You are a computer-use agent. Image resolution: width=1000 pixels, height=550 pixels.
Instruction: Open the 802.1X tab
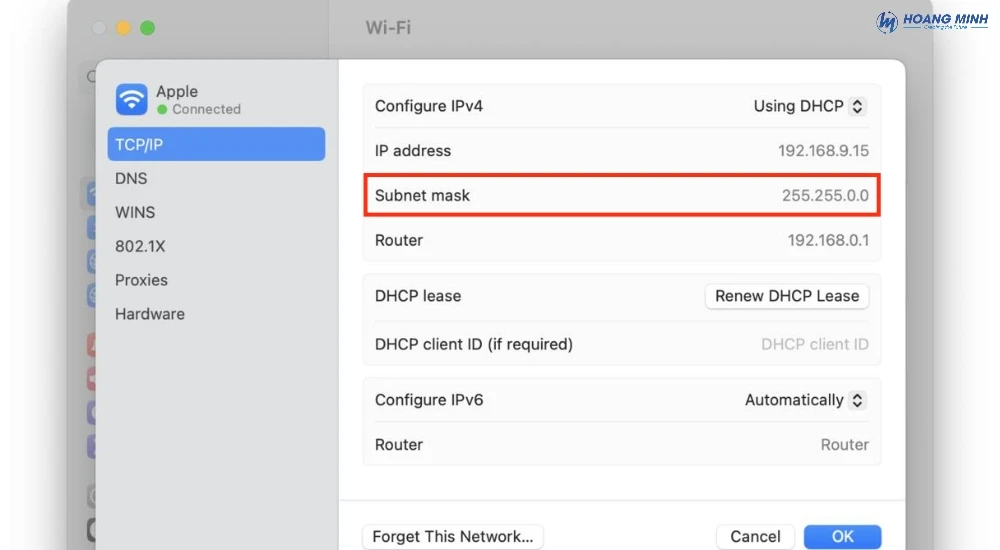[x=140, y=246]
